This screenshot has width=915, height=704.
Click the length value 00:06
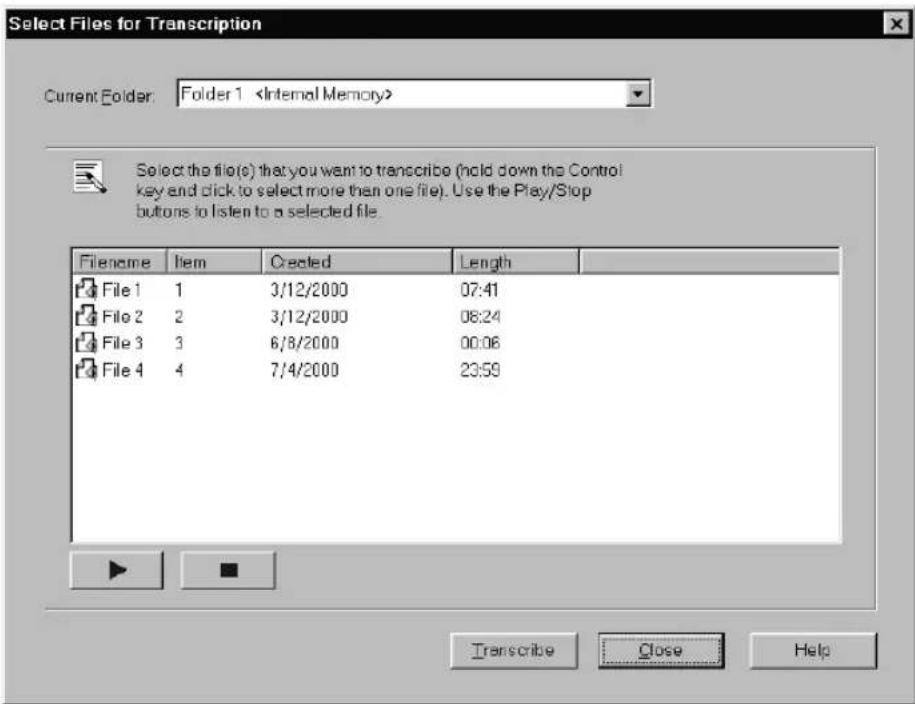point(480,343)
